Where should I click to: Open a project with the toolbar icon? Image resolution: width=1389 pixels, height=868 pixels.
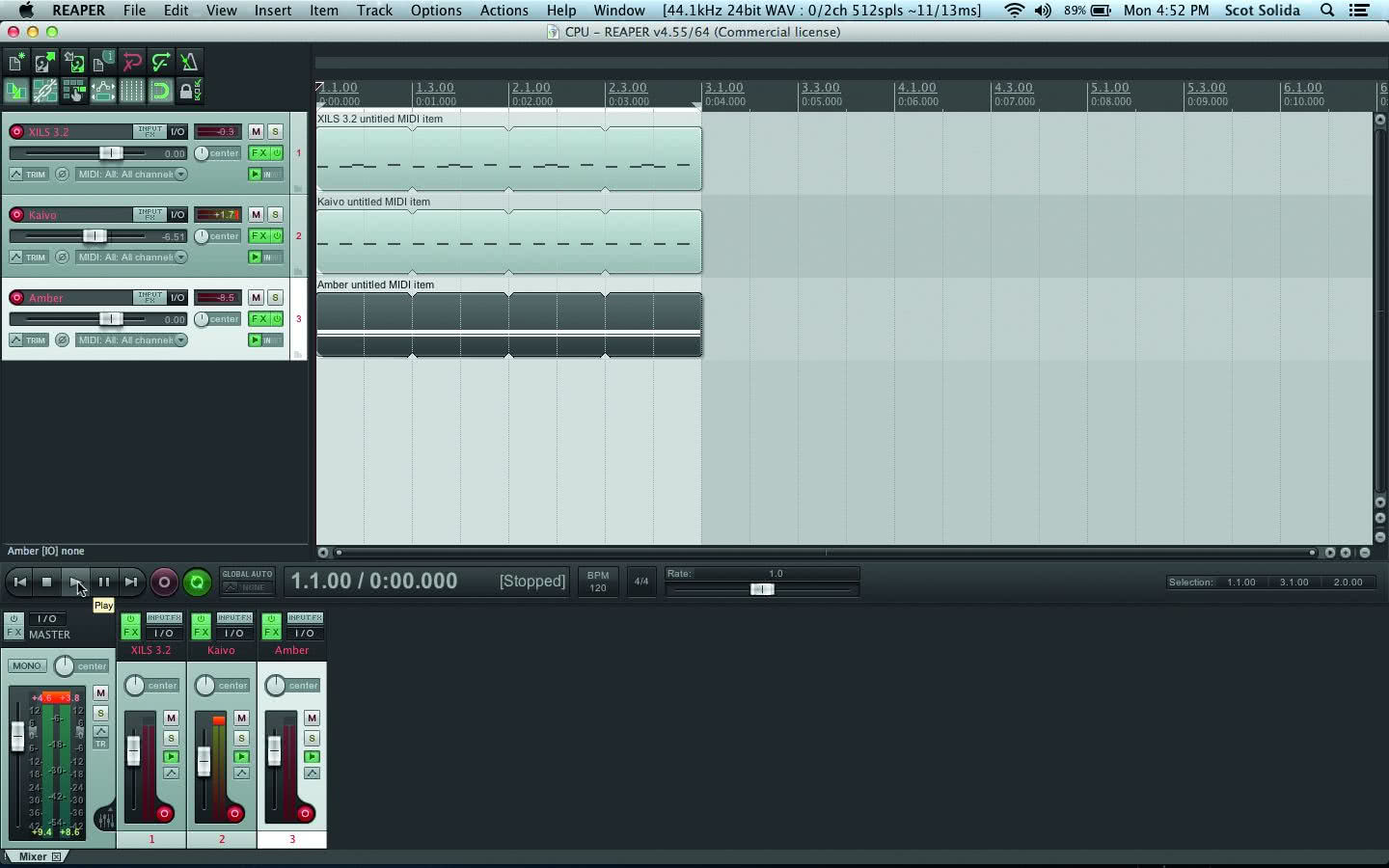point(45,63)
